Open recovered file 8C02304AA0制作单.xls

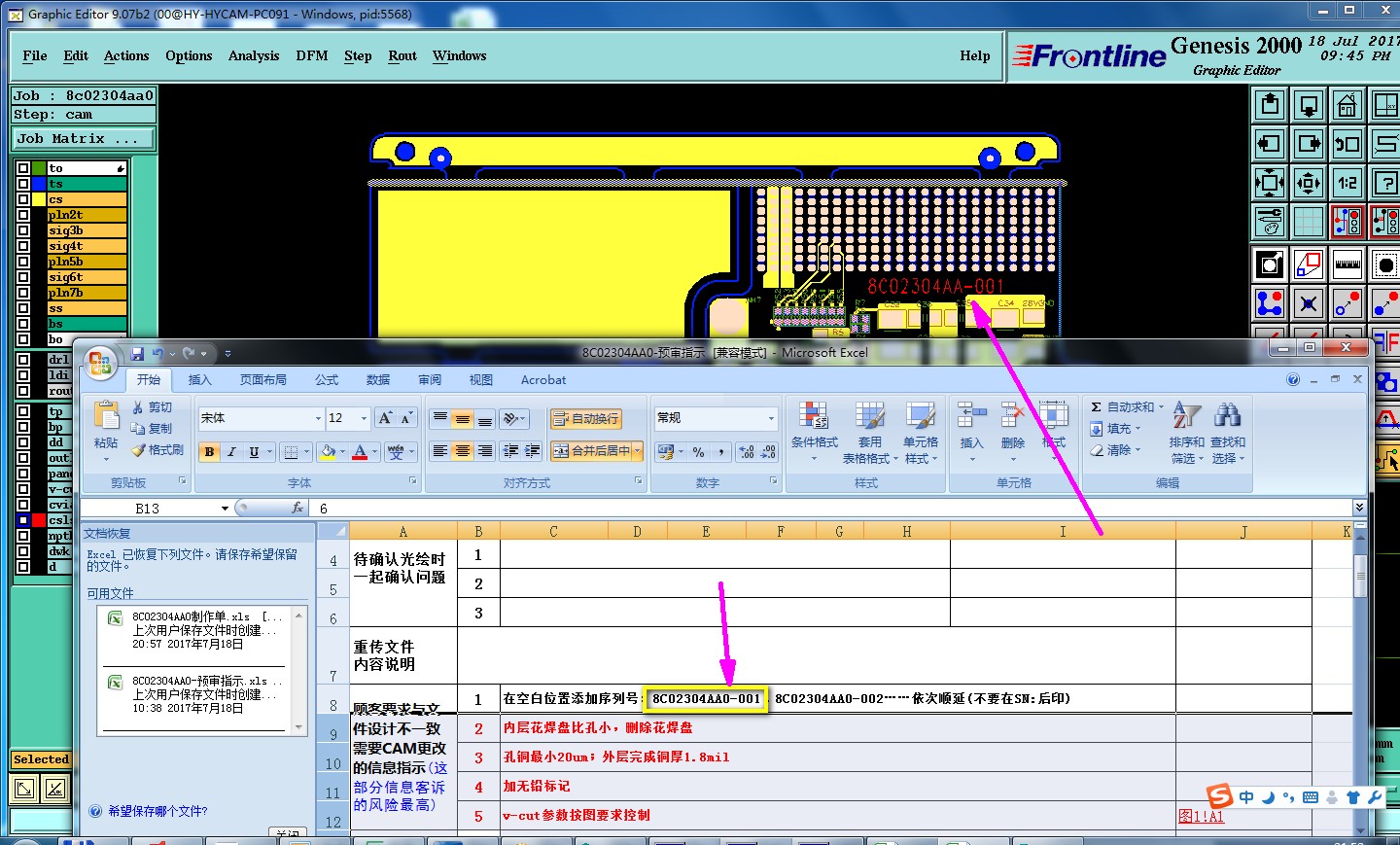pos(193,630)
